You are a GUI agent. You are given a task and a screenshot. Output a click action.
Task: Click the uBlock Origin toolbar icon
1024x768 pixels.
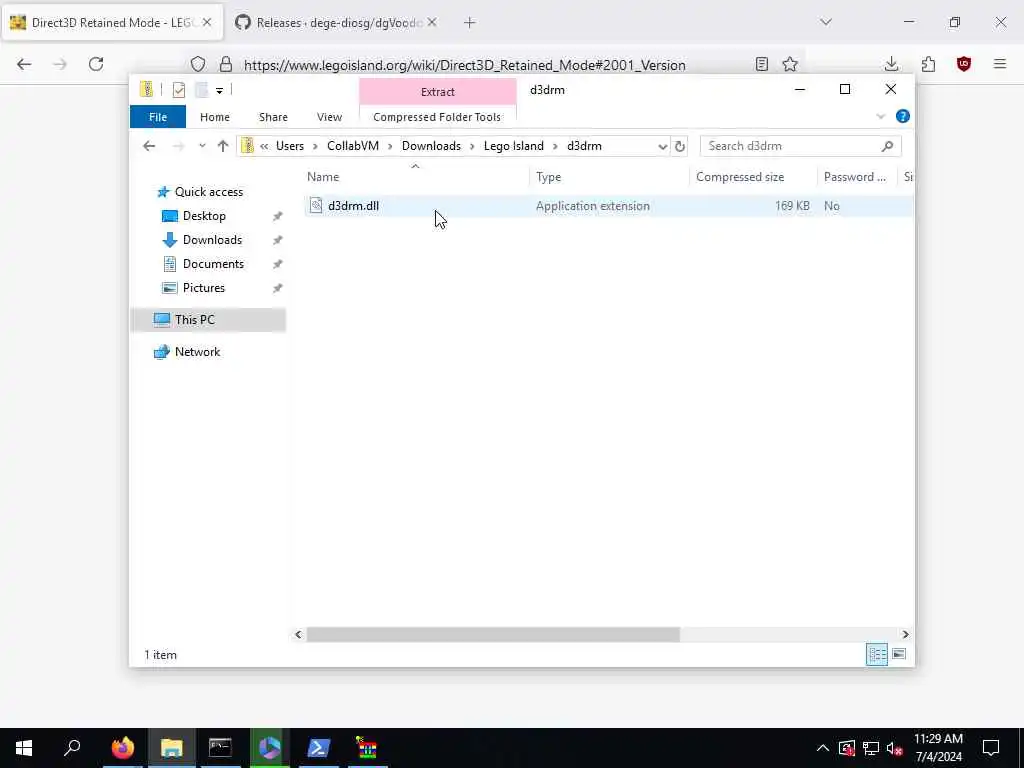tap(964, 64)
